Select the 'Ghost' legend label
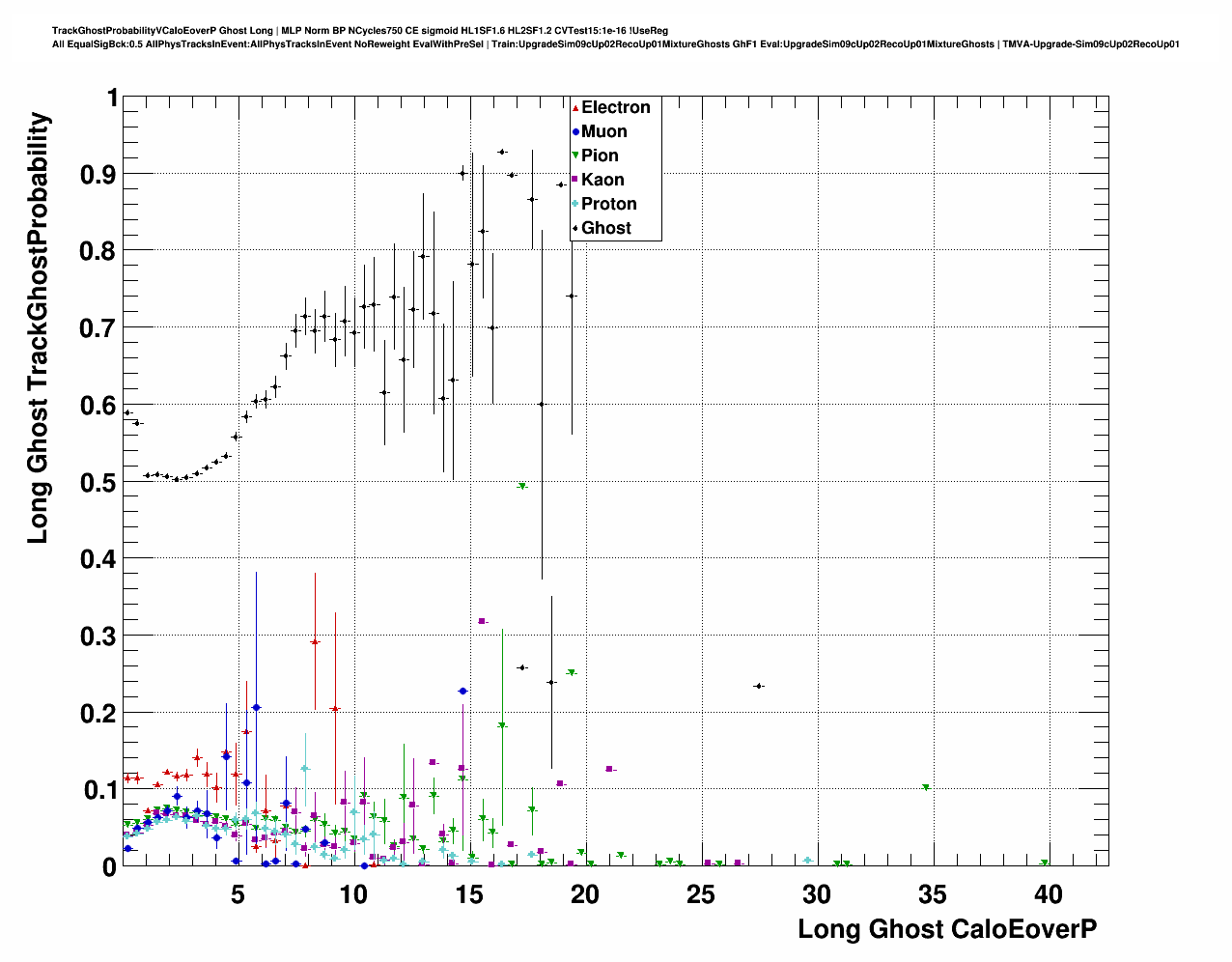This screenshot has height=962, width=1232. point(606,229)
